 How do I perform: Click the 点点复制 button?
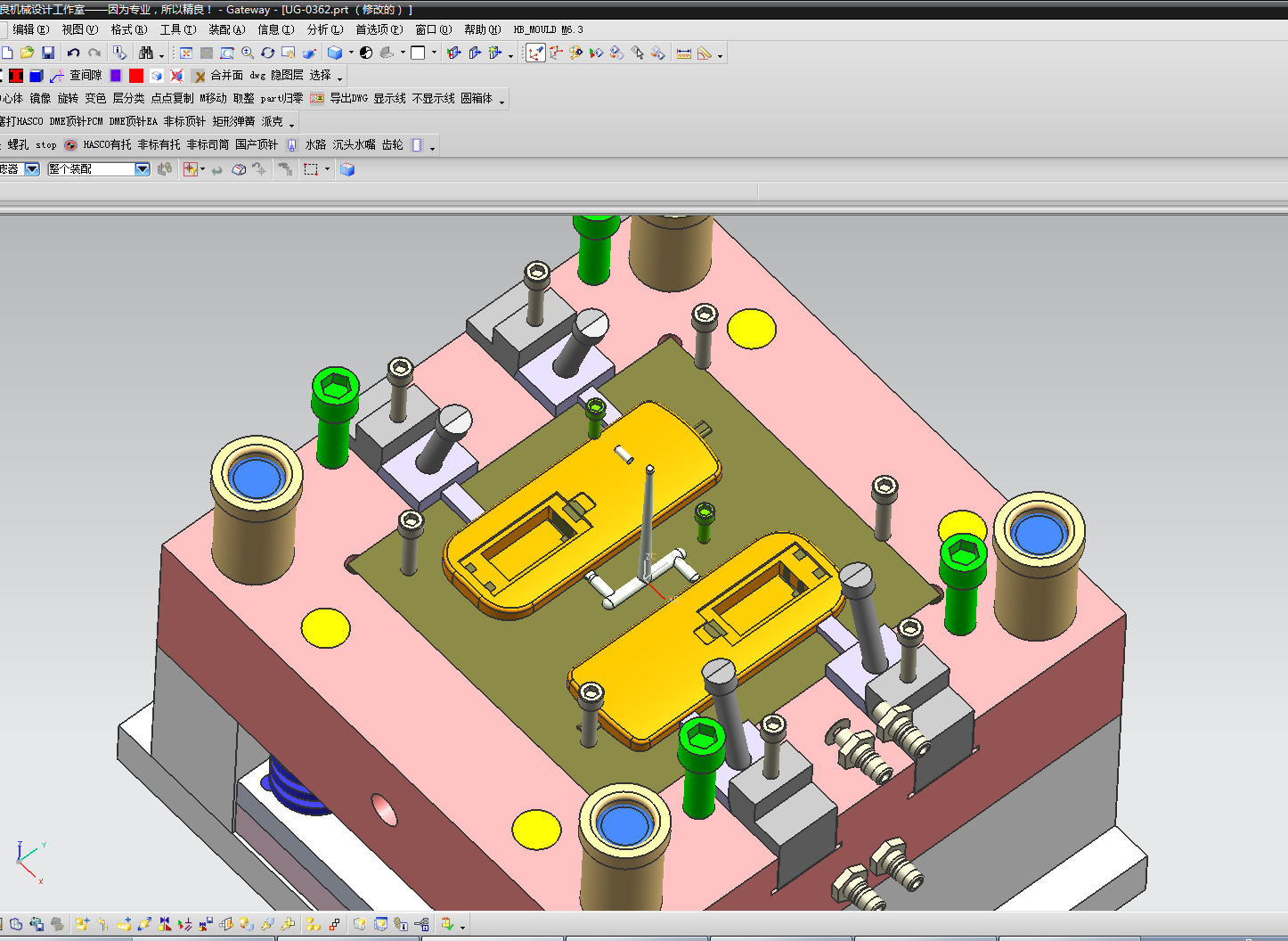172,98
